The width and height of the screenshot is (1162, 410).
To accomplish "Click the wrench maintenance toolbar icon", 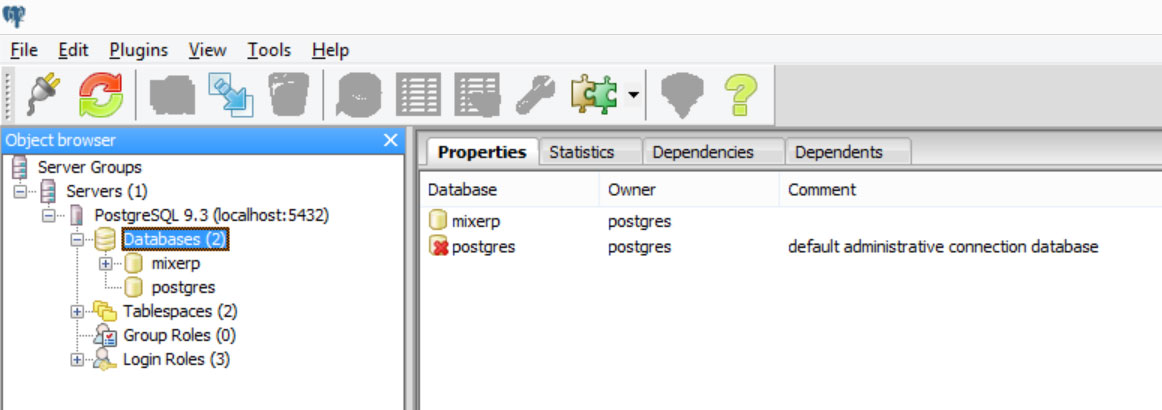I will click(535, 95).
